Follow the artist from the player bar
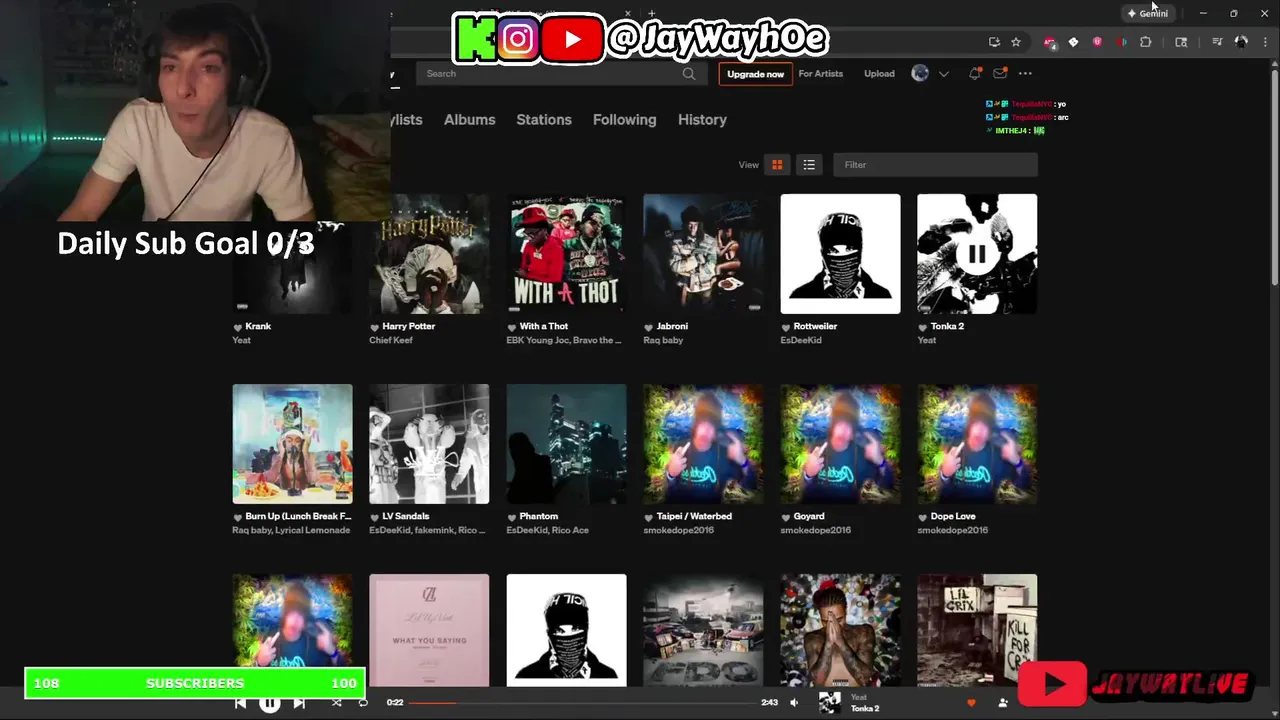Viewport: 1280px width, 720px height. click(x=1003, y=703)
